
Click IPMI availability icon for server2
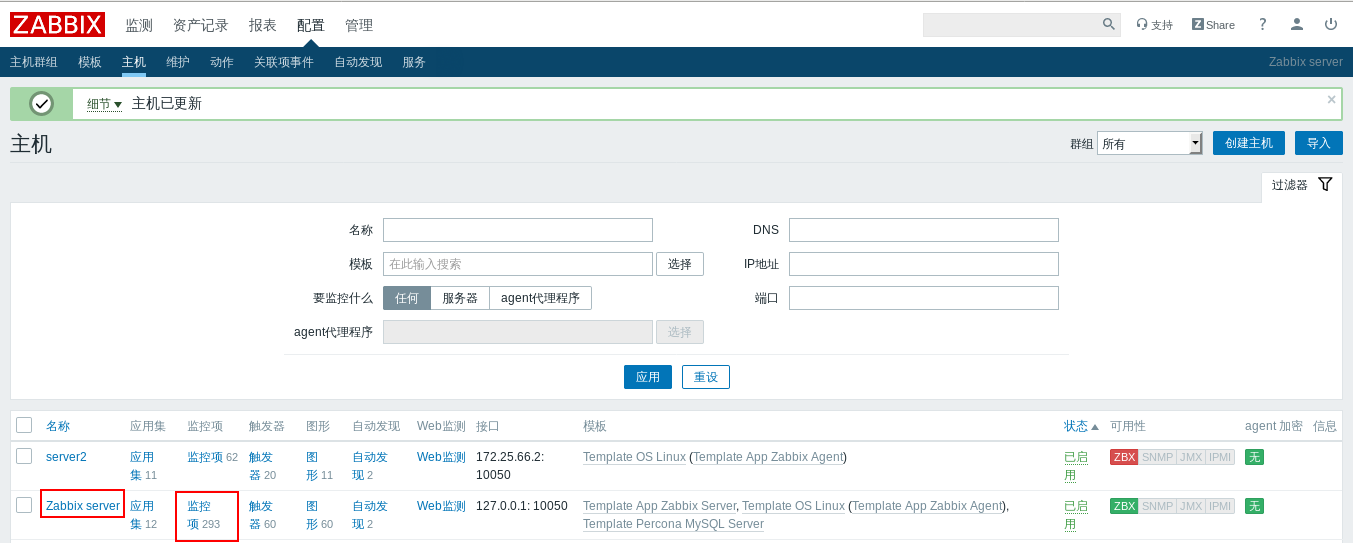point(1220,457)
